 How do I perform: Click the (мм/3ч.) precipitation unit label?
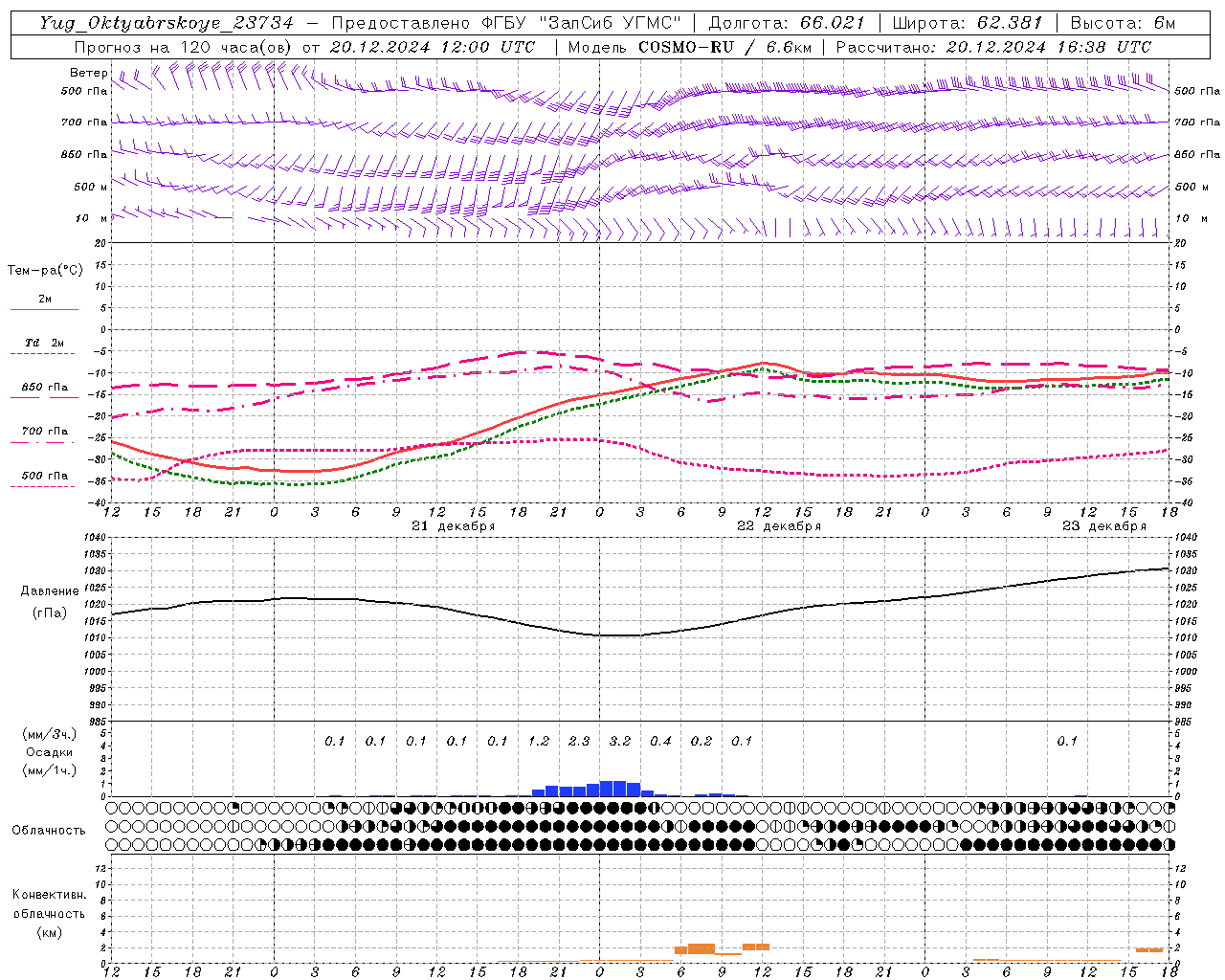pyautogui.click(x=49, y=734)
